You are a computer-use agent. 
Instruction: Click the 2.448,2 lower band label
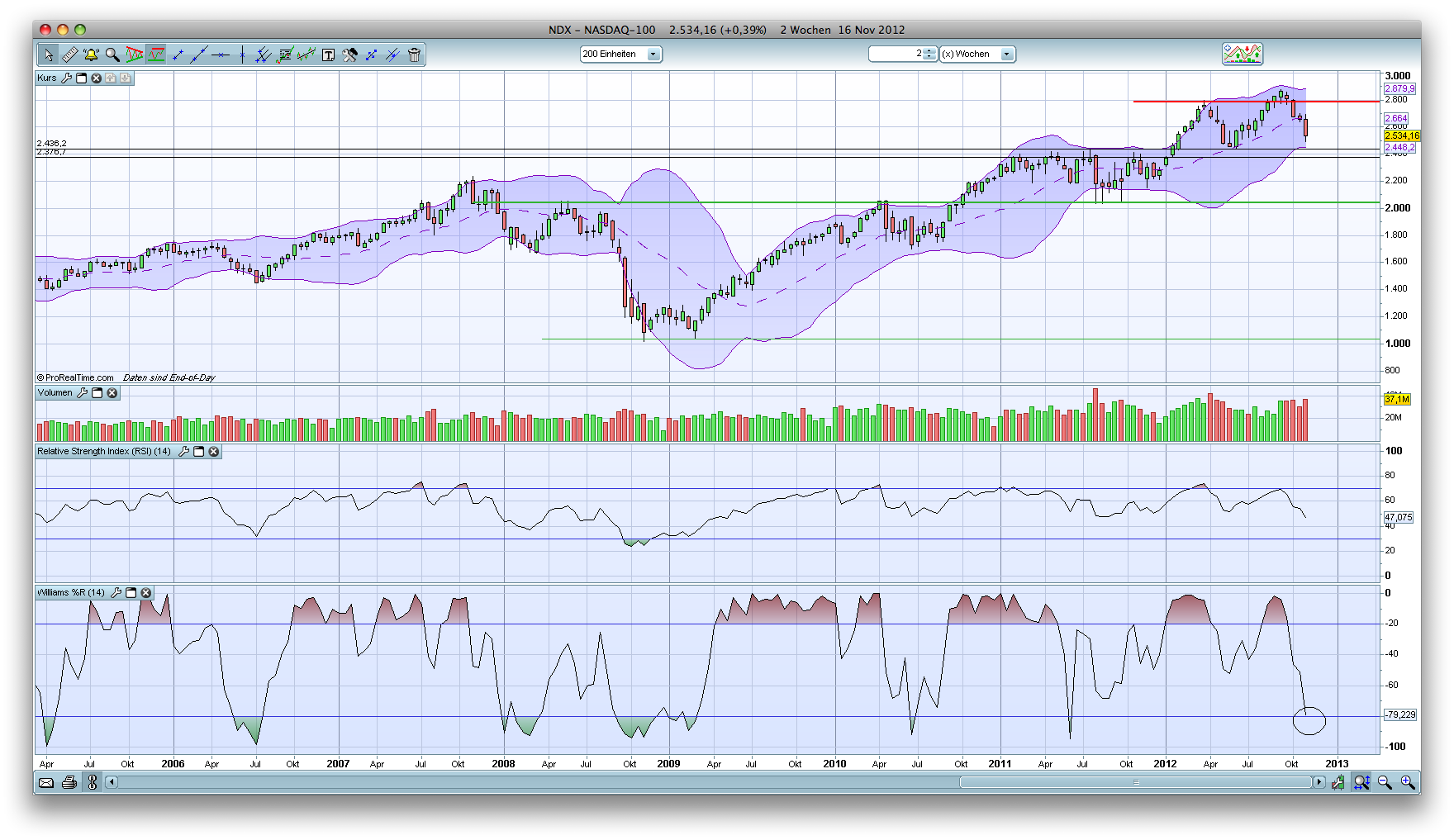tap(1399, 148)
